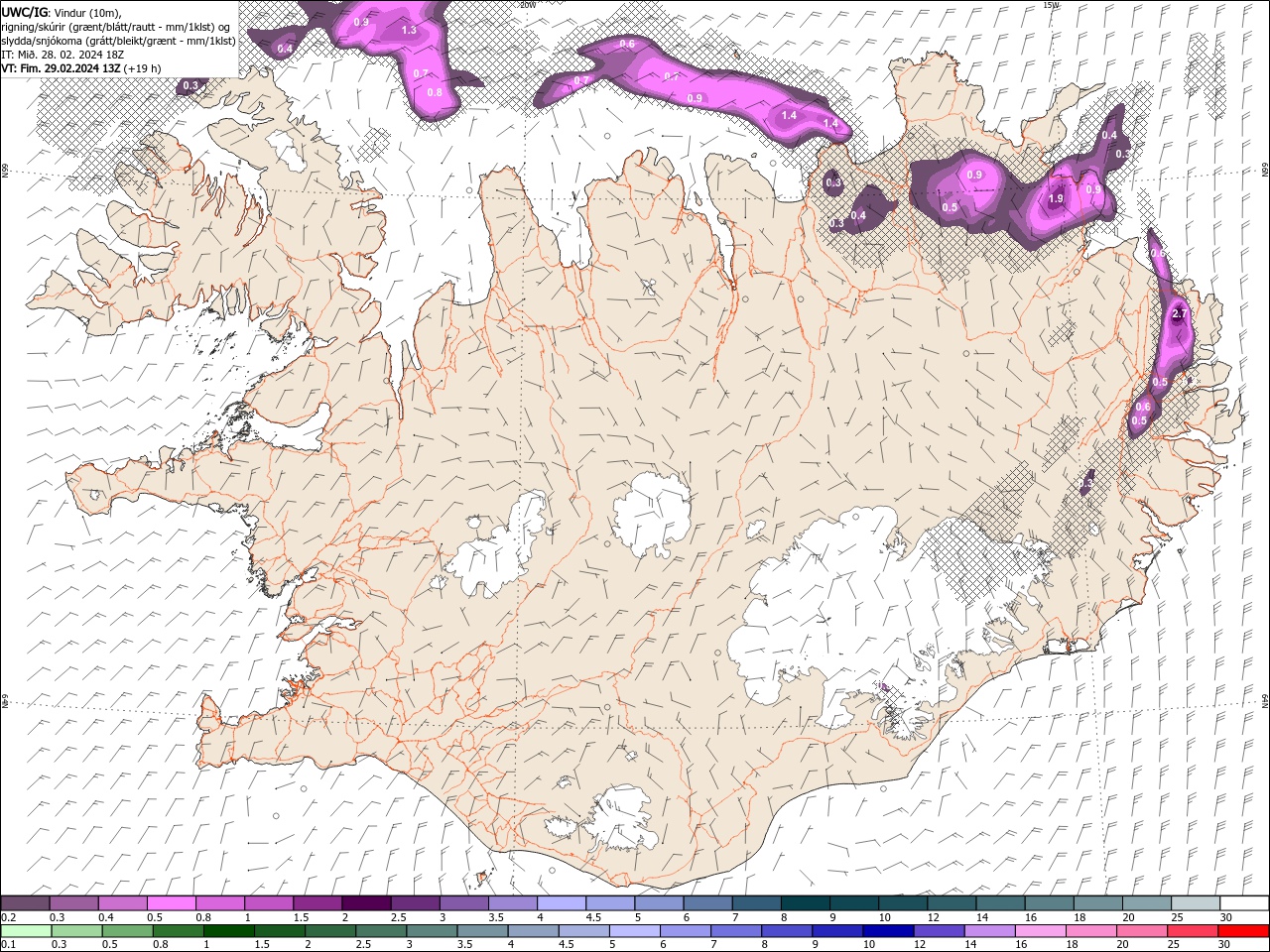The height and width of the screenshot is (952, 1270).
Task: Click the light lavender swatch labeled 4 in the upper legend row
Action: 561,903
